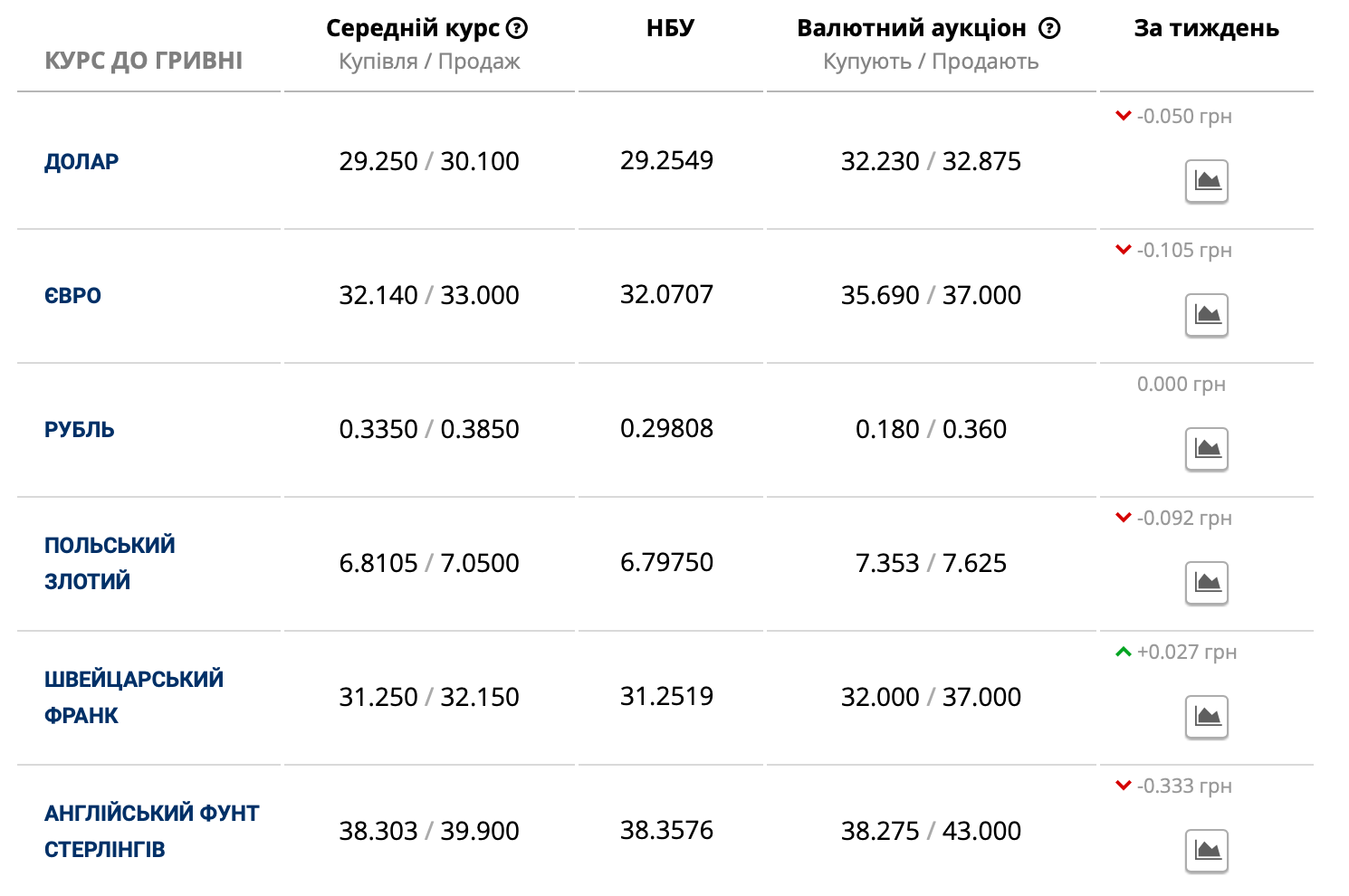
Task: Go to the РУБЛЬ currency page
Action: (80, 430)
